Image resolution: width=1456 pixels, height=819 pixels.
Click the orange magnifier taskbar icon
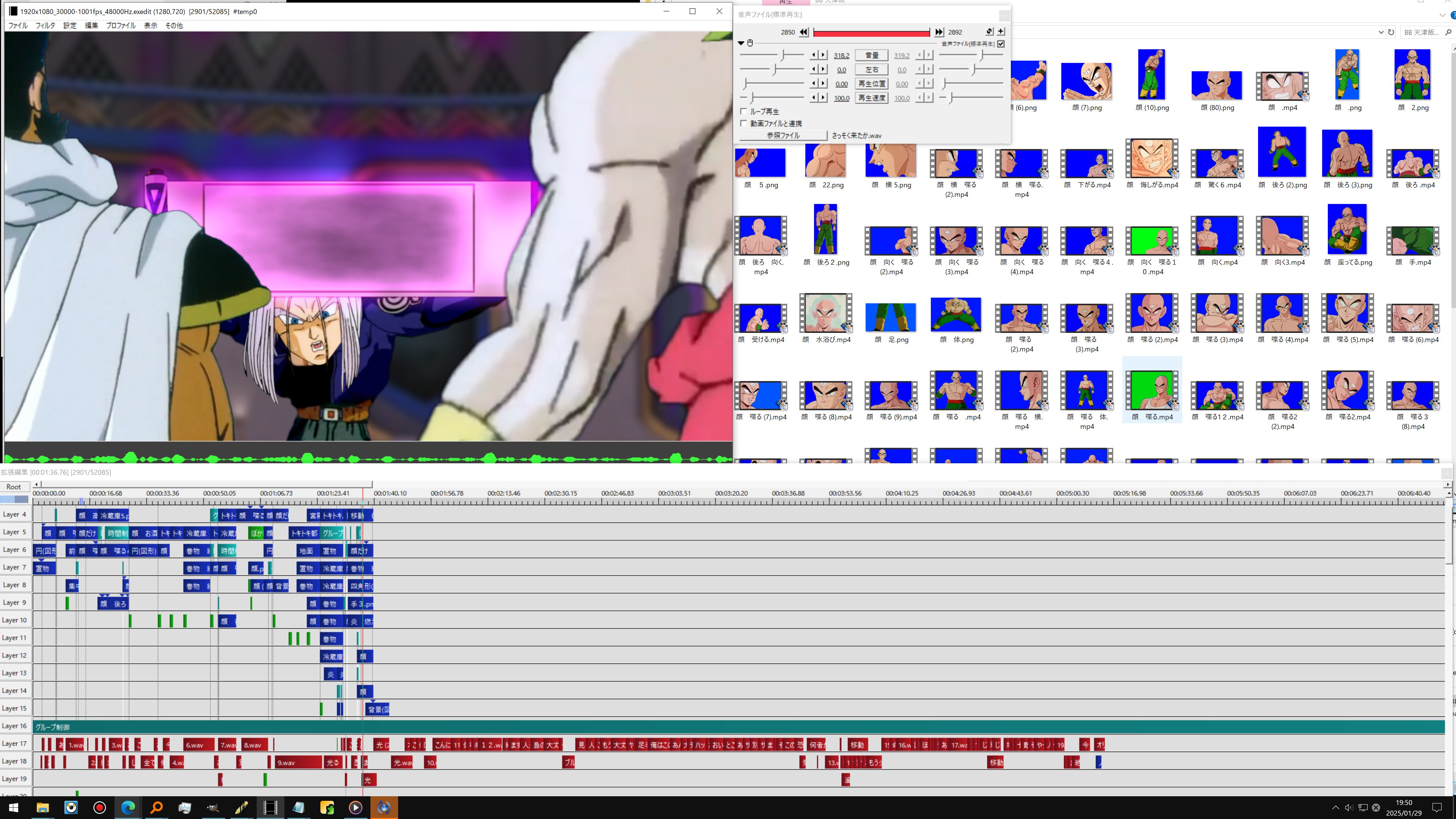tap(157, 807)
